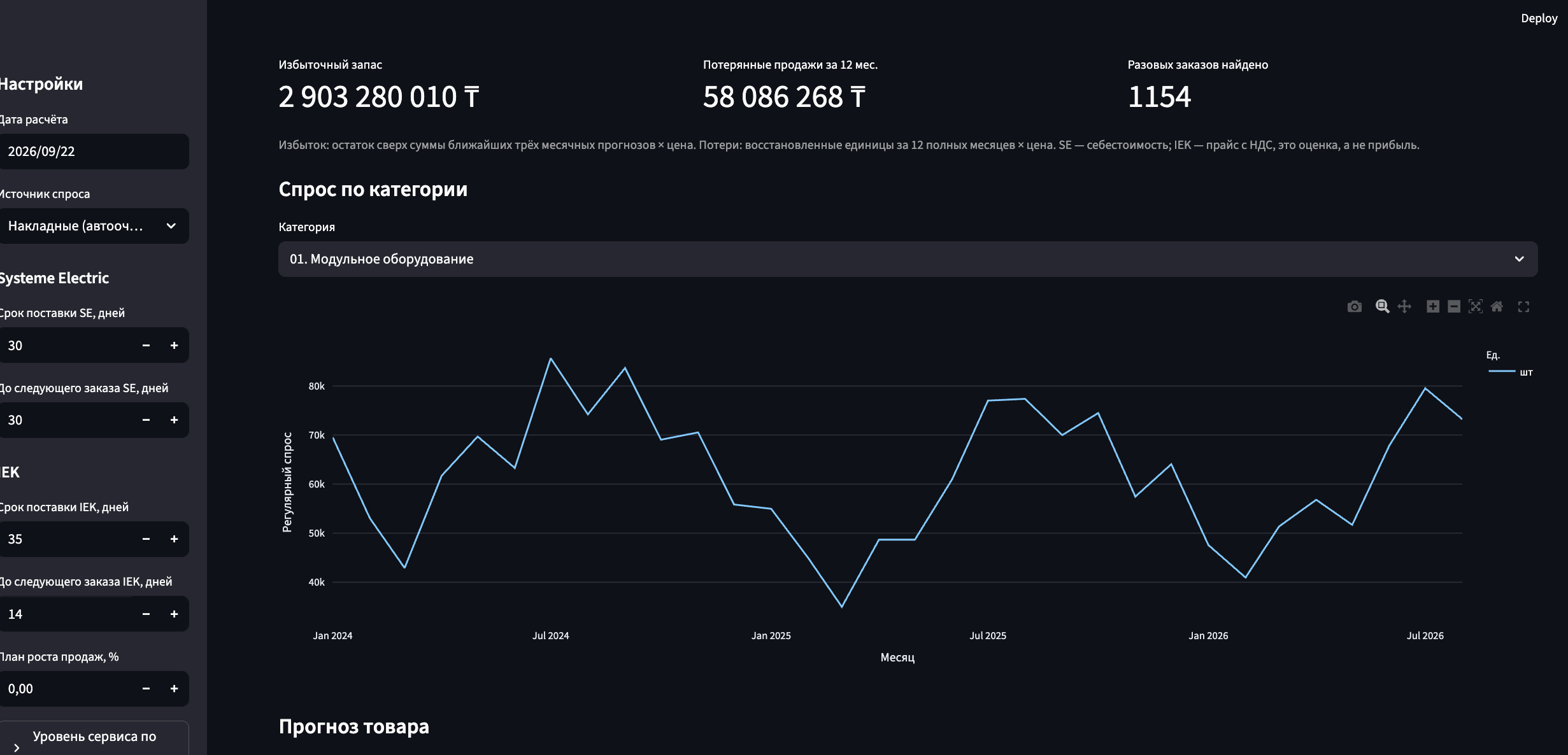Open the Категория dropdown
Viewport: 1568px width, 755px height.
point(908,259)
